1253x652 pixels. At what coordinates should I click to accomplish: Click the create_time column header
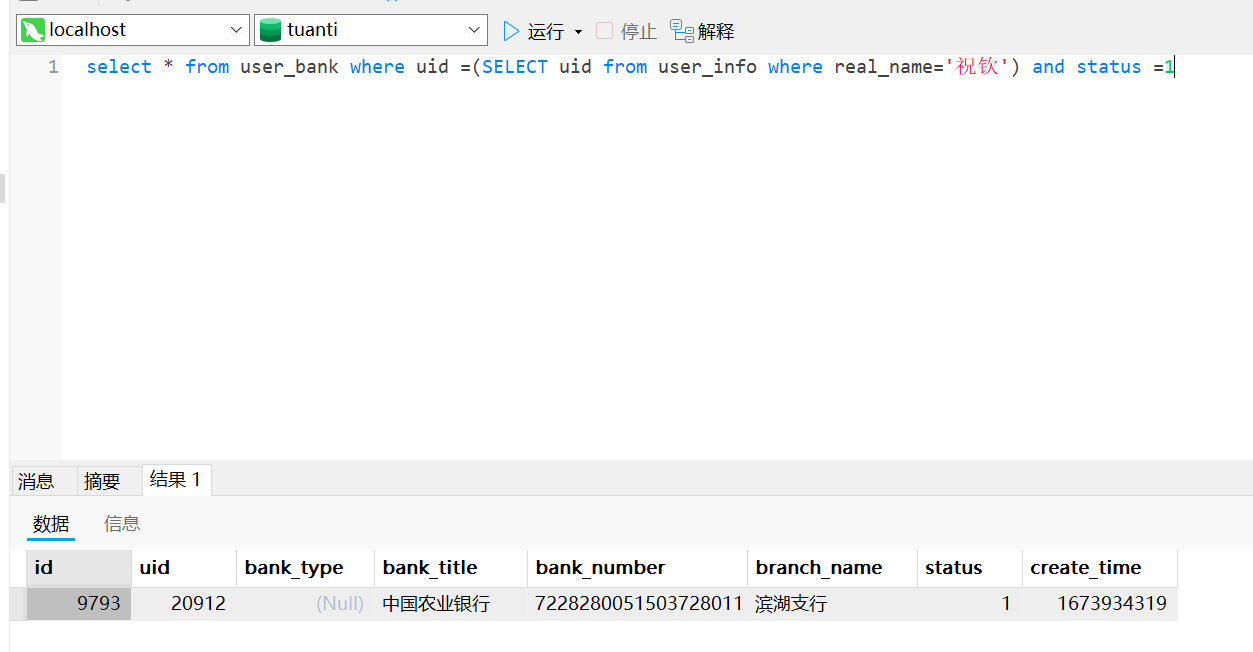pos(1100,568)
